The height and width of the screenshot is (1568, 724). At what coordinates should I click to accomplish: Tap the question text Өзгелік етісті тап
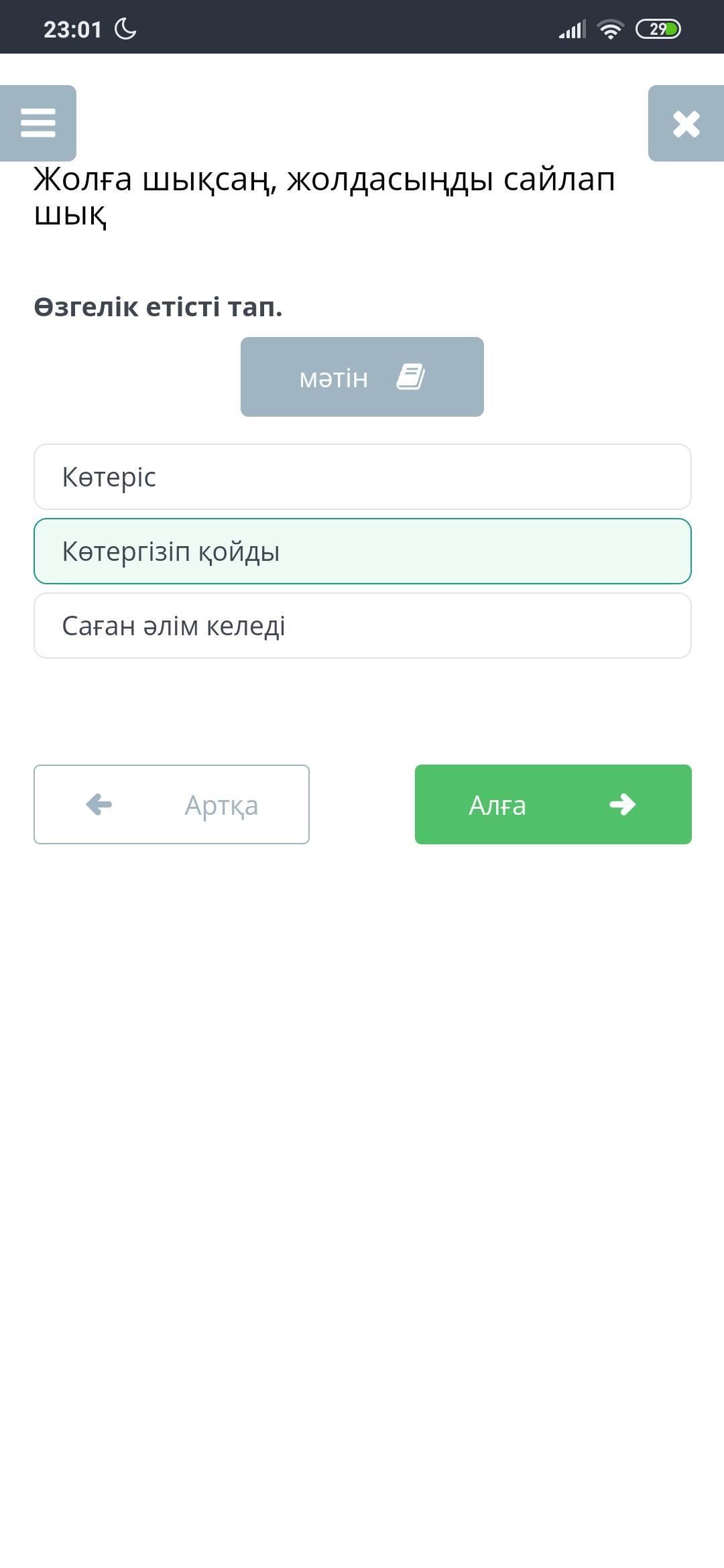click(x=158, y=307)
